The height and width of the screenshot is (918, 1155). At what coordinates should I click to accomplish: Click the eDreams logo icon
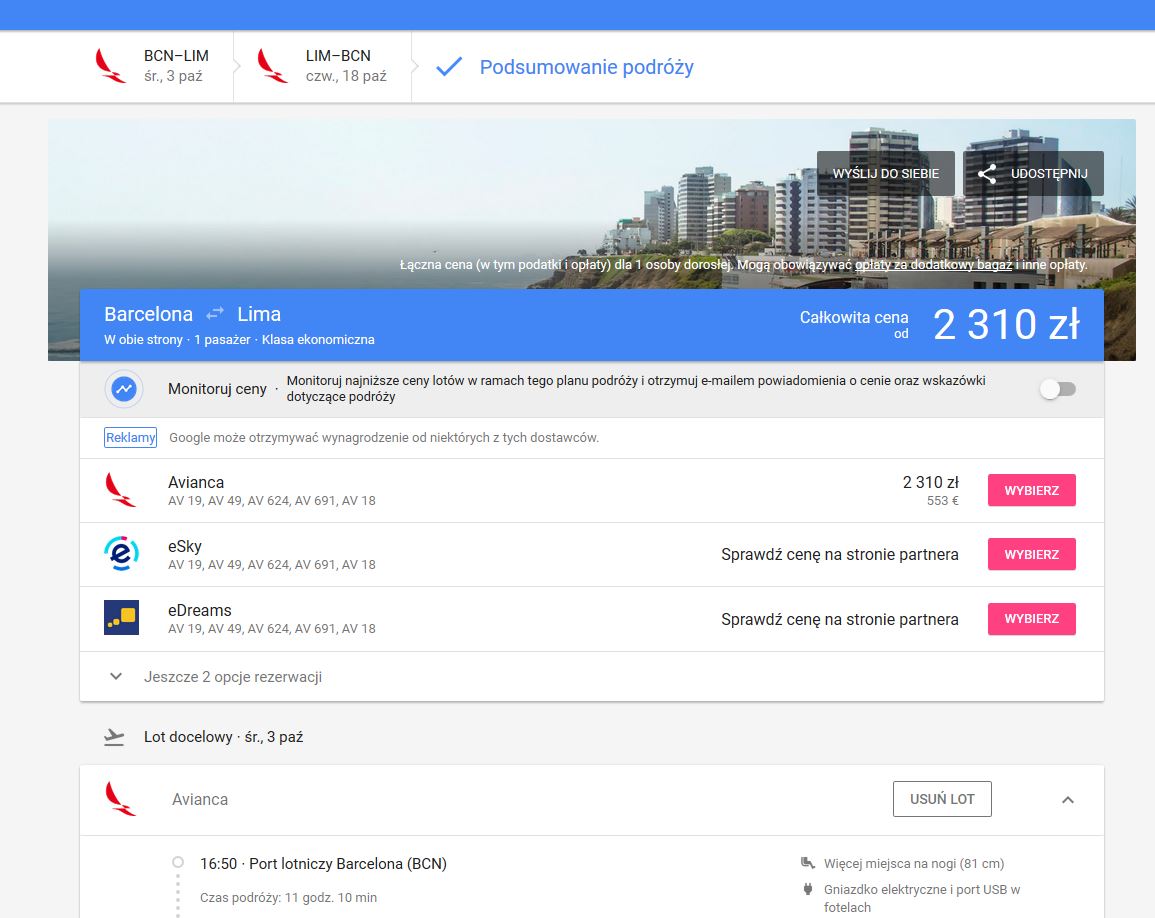click(x=122, y=618)
